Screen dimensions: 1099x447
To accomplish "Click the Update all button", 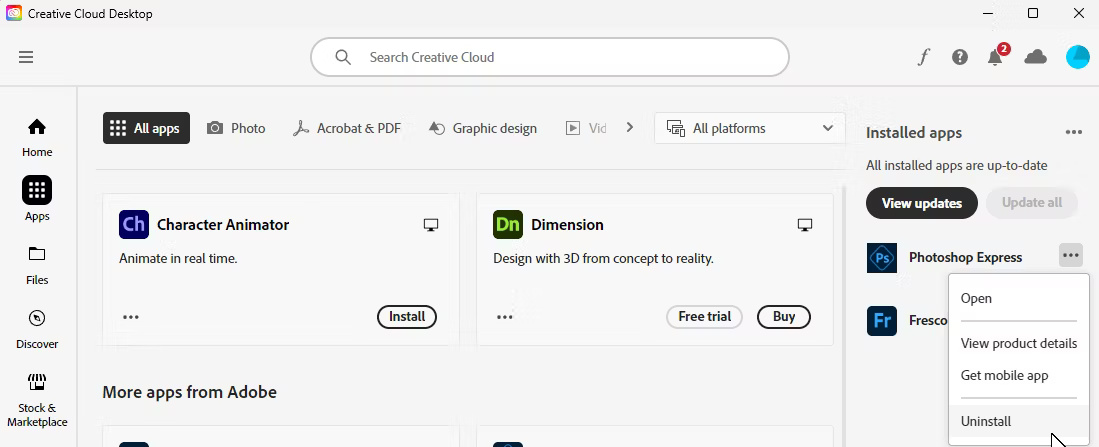I will tap(1032, 202).
